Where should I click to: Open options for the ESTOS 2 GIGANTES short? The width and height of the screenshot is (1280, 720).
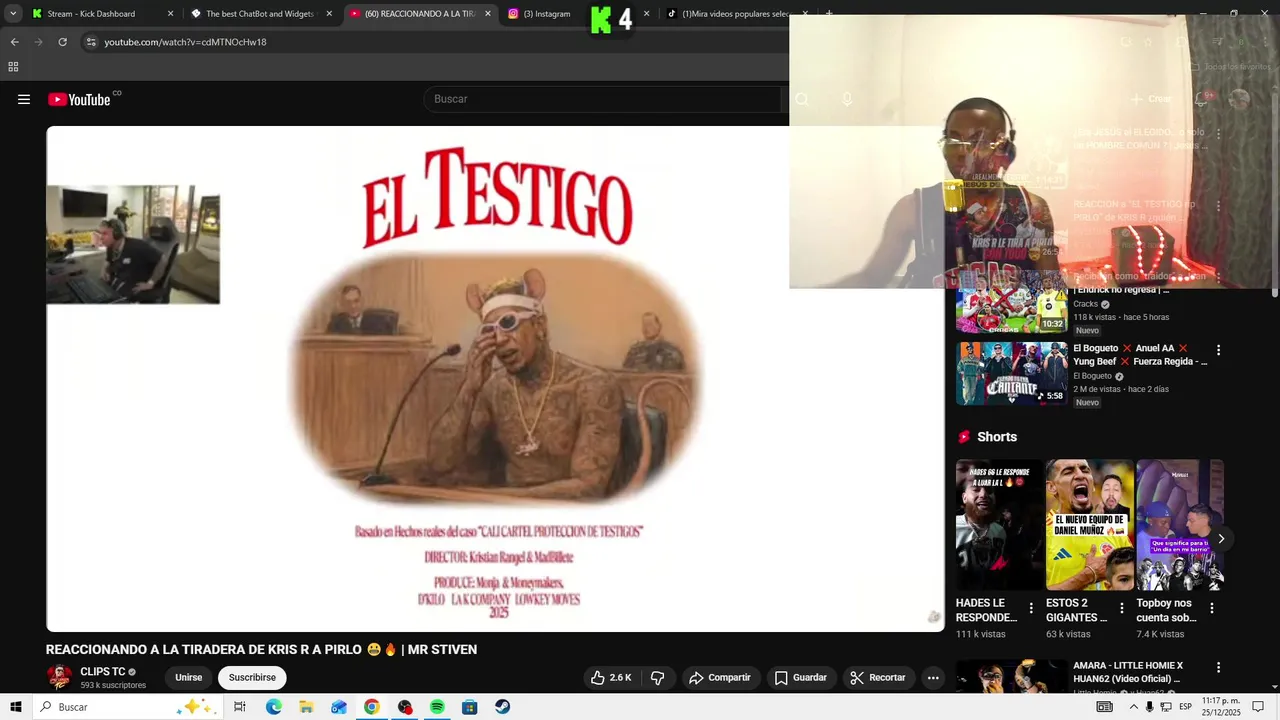click(1121, 608)
